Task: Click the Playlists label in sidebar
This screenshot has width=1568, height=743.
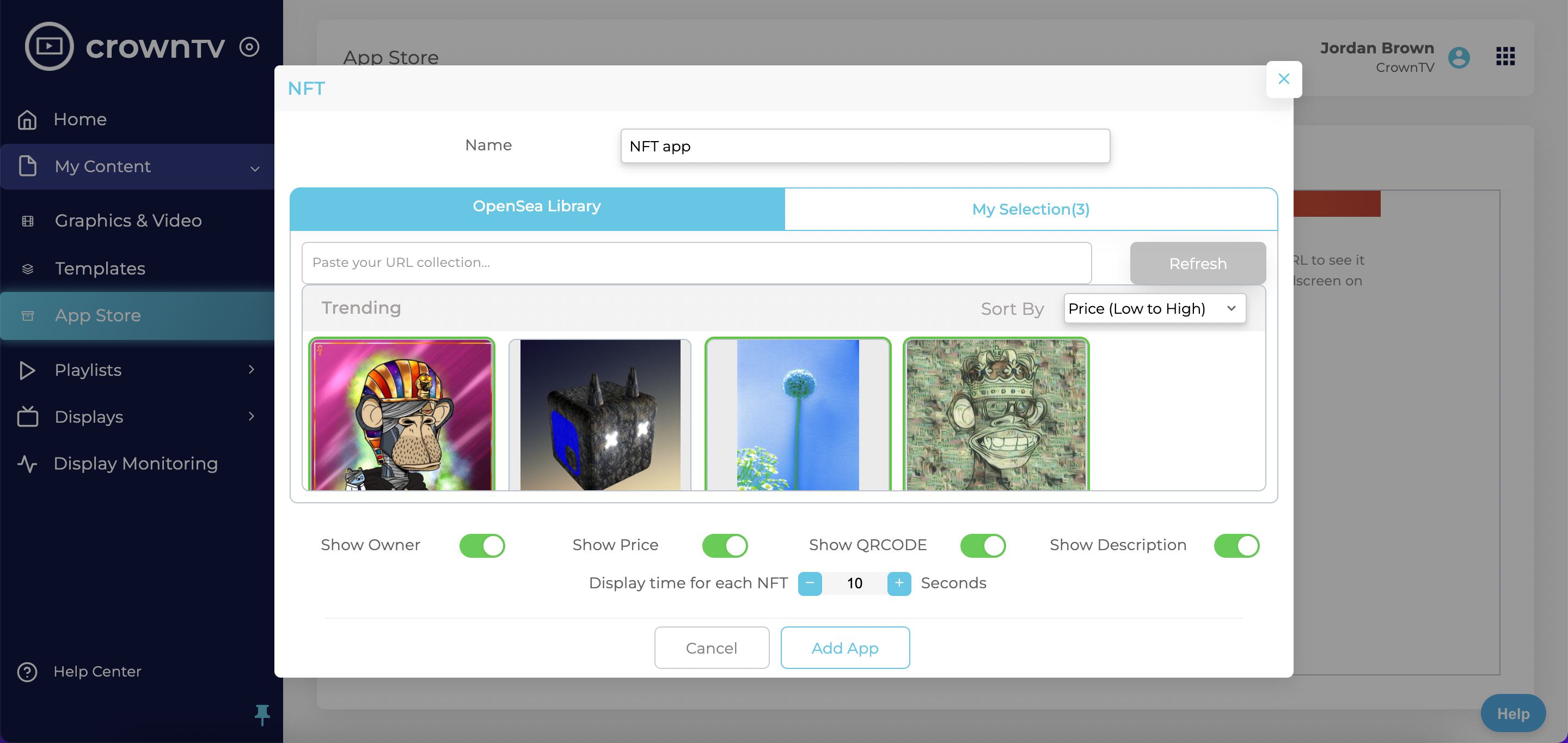Action: [88, 370]
